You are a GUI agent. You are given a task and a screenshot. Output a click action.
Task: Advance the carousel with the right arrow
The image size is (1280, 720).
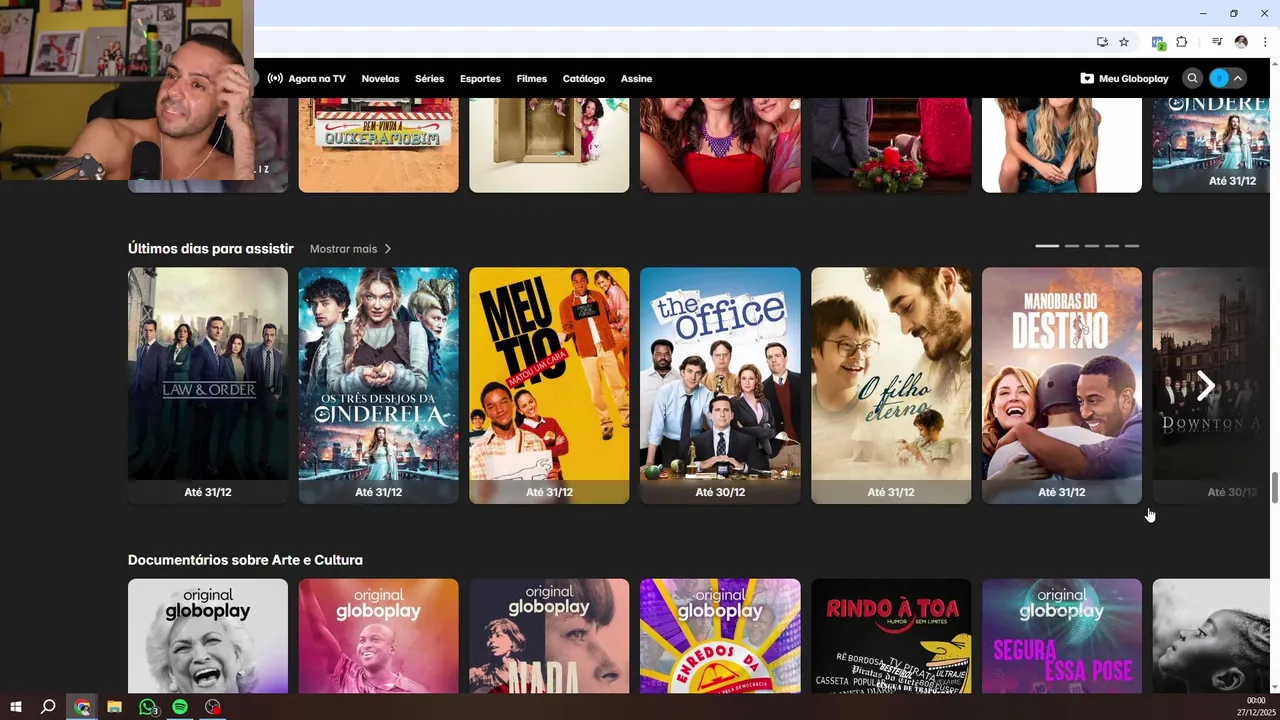[1206, 385]
